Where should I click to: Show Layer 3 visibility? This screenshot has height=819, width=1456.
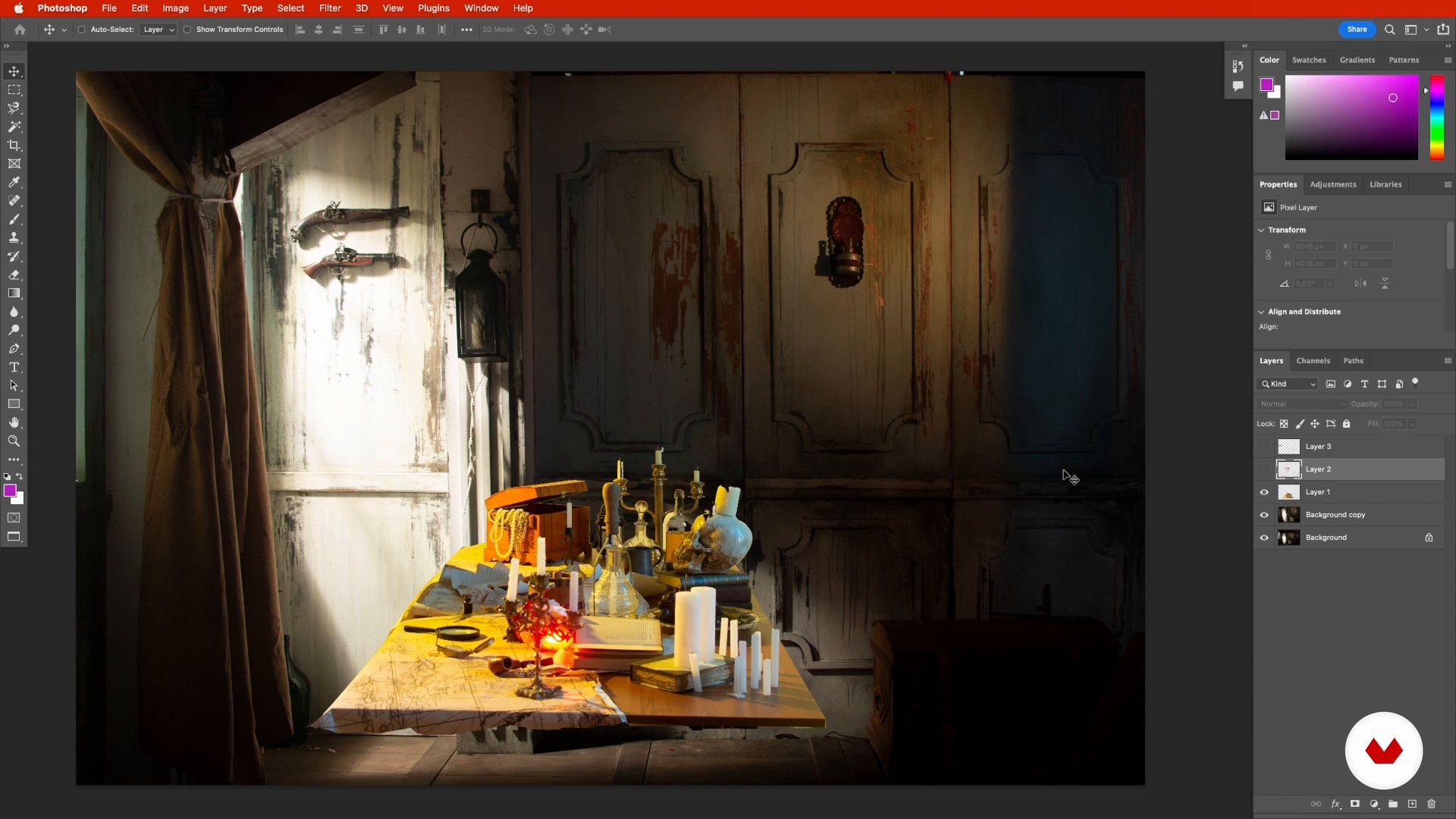(1264, 447)
